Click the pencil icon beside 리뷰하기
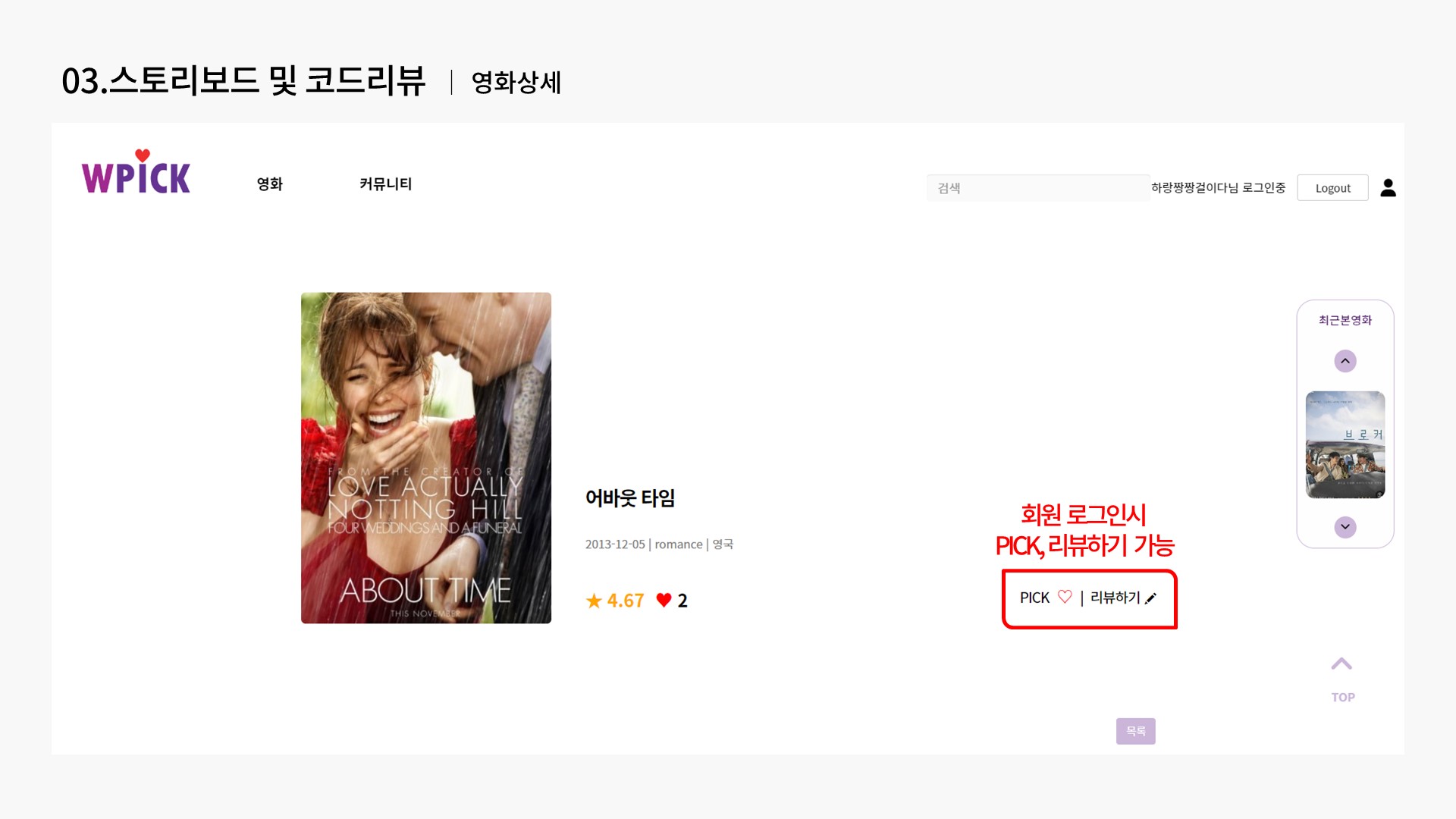Image resolution: width=1456 pixels, height=819 pixels. coord(1150,598)
